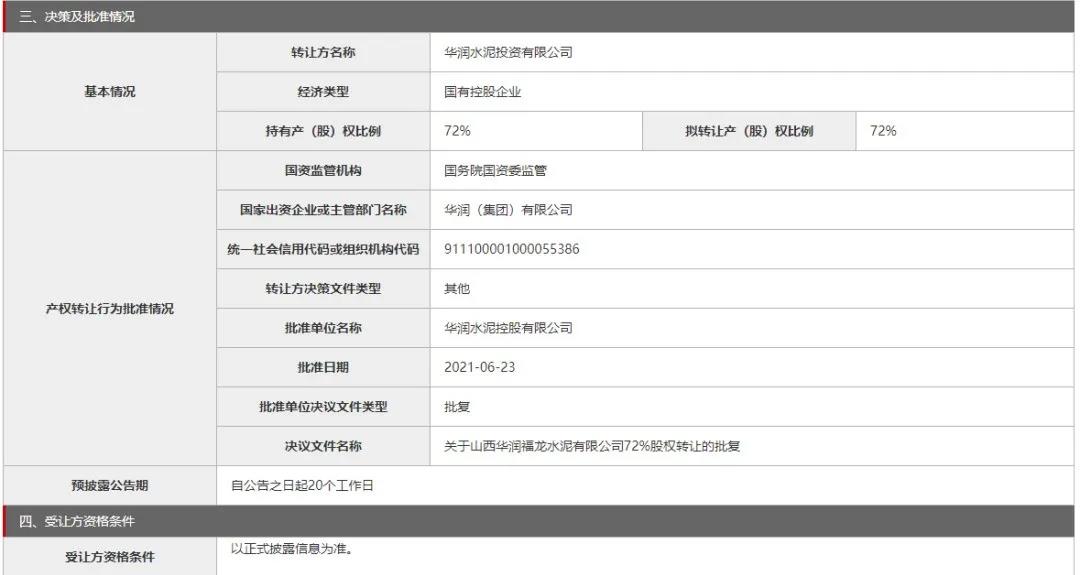The height and width of the screenshot is (575, 1080).
Task: Click the 持有产（股）权比例 label cell
Action: pos(316,131)
